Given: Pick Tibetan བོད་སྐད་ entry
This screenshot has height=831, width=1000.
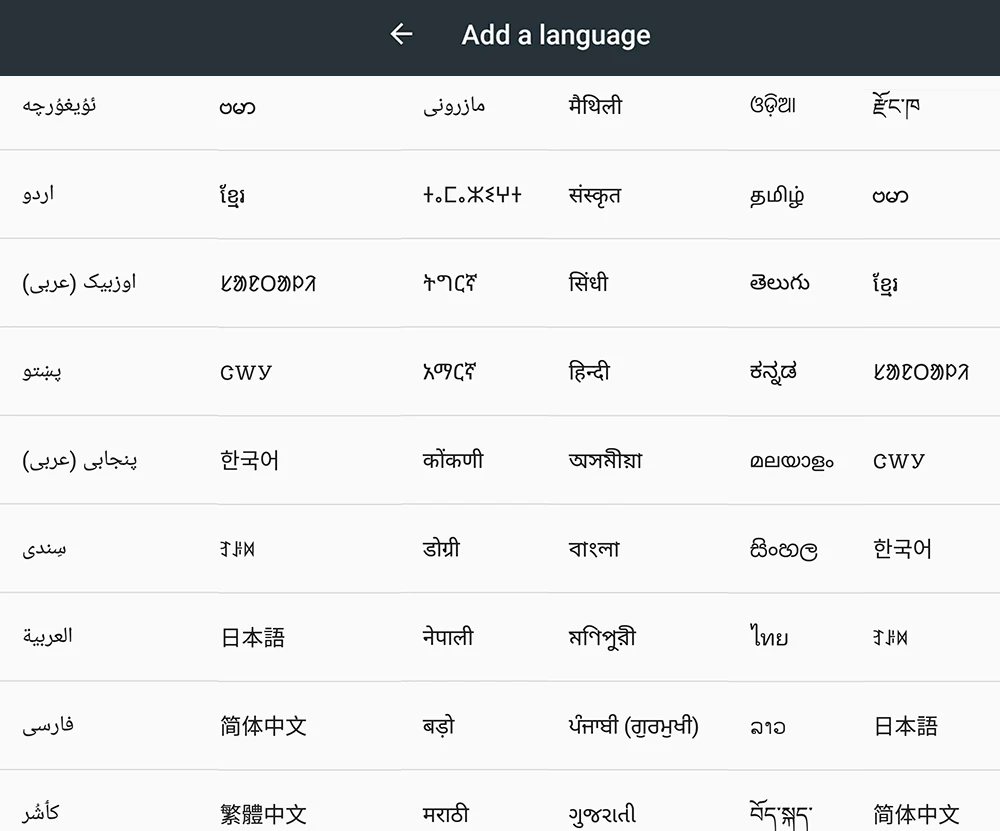Looking at the screenshot, I should (780, 816).
